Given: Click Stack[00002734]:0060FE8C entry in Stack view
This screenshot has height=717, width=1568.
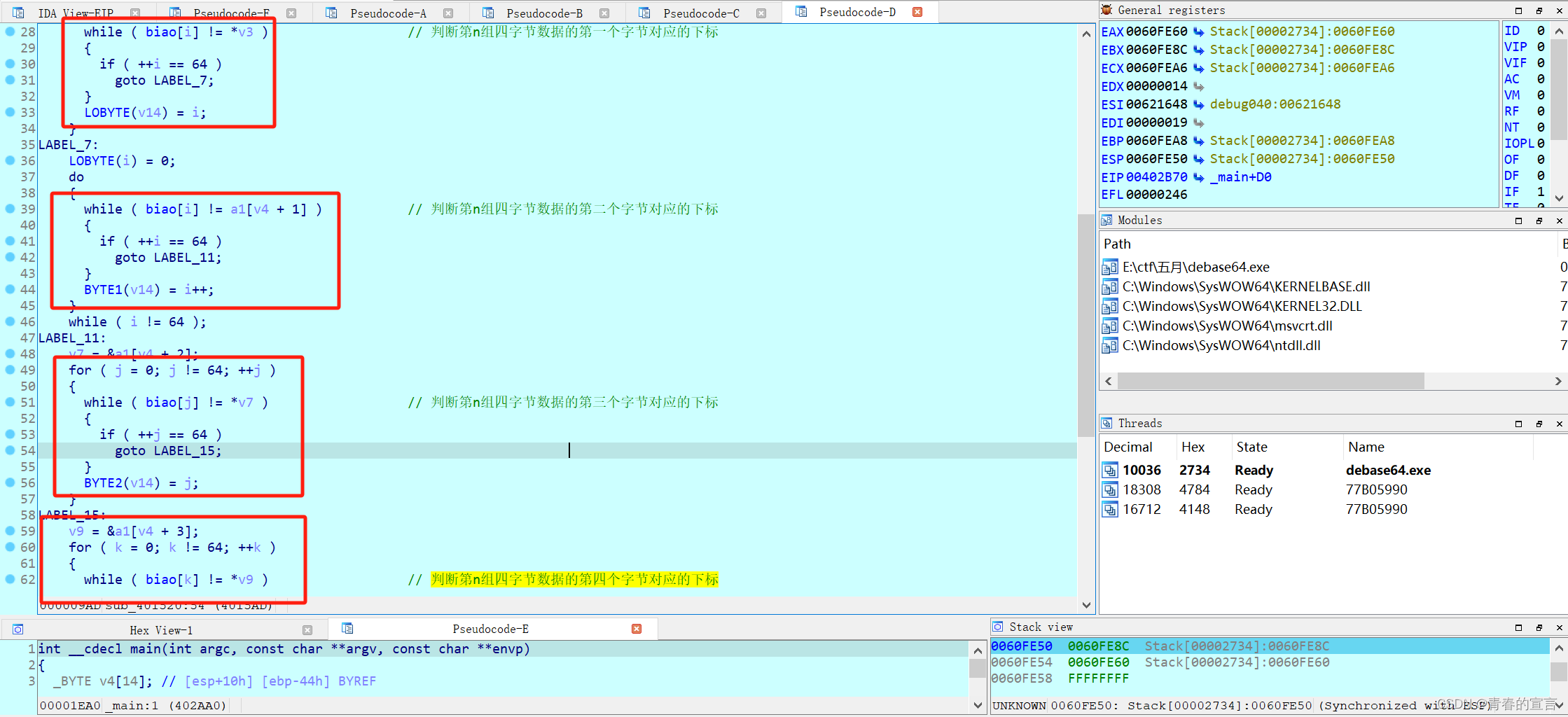Looking at the screenshot, I should pyautogui.click(x=1235, y=646).
